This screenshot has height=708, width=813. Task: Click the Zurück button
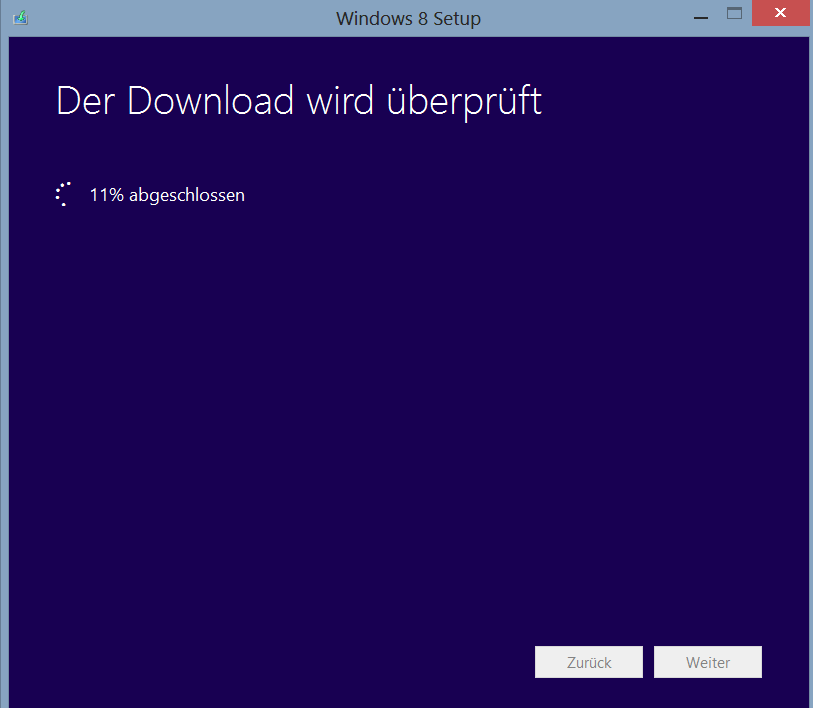[588, 662]
